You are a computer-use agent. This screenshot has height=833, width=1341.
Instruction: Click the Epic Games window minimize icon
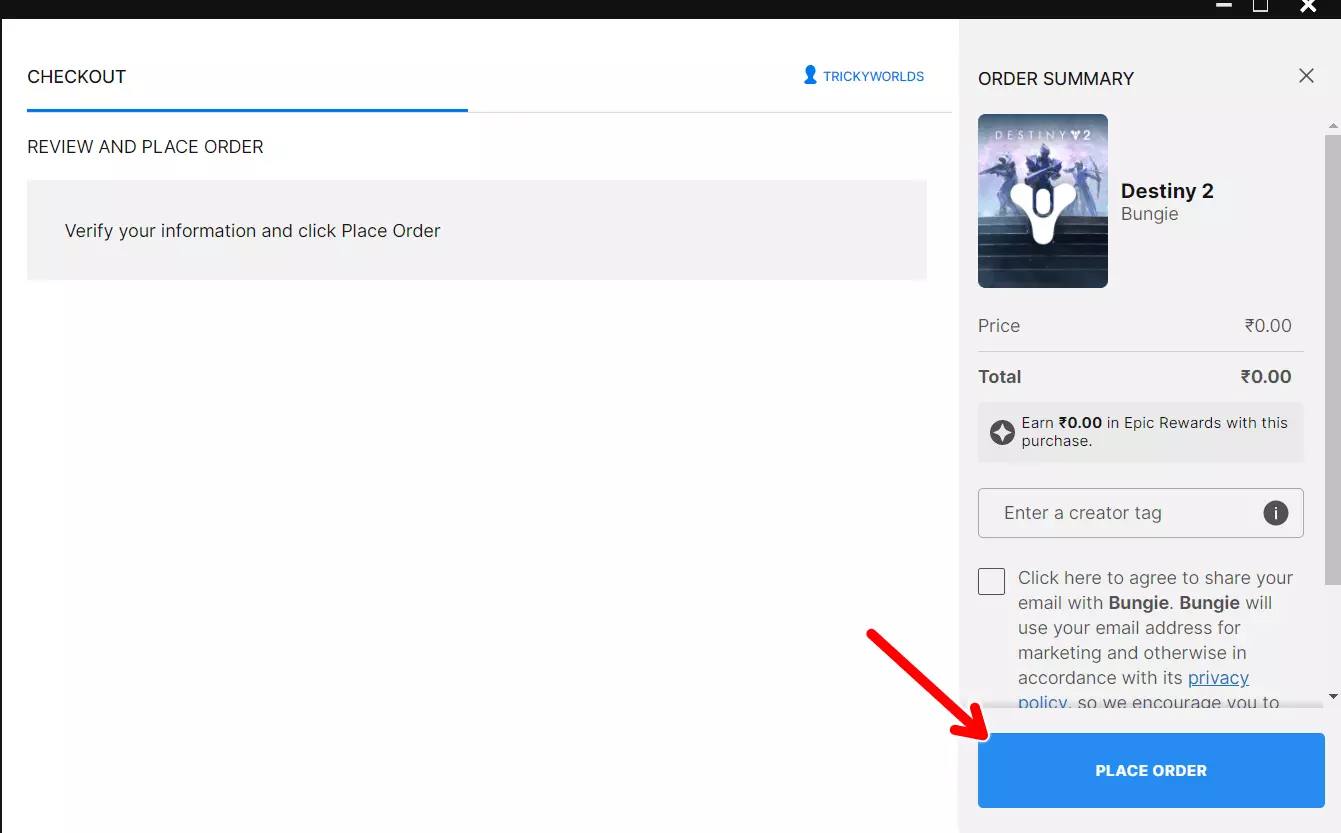tap(1223, 6)
